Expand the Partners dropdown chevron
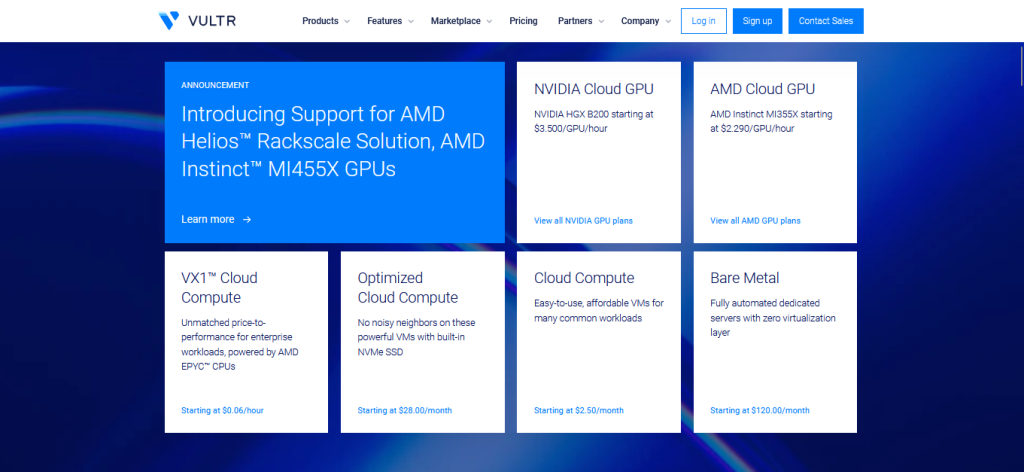 pos(601,22)
